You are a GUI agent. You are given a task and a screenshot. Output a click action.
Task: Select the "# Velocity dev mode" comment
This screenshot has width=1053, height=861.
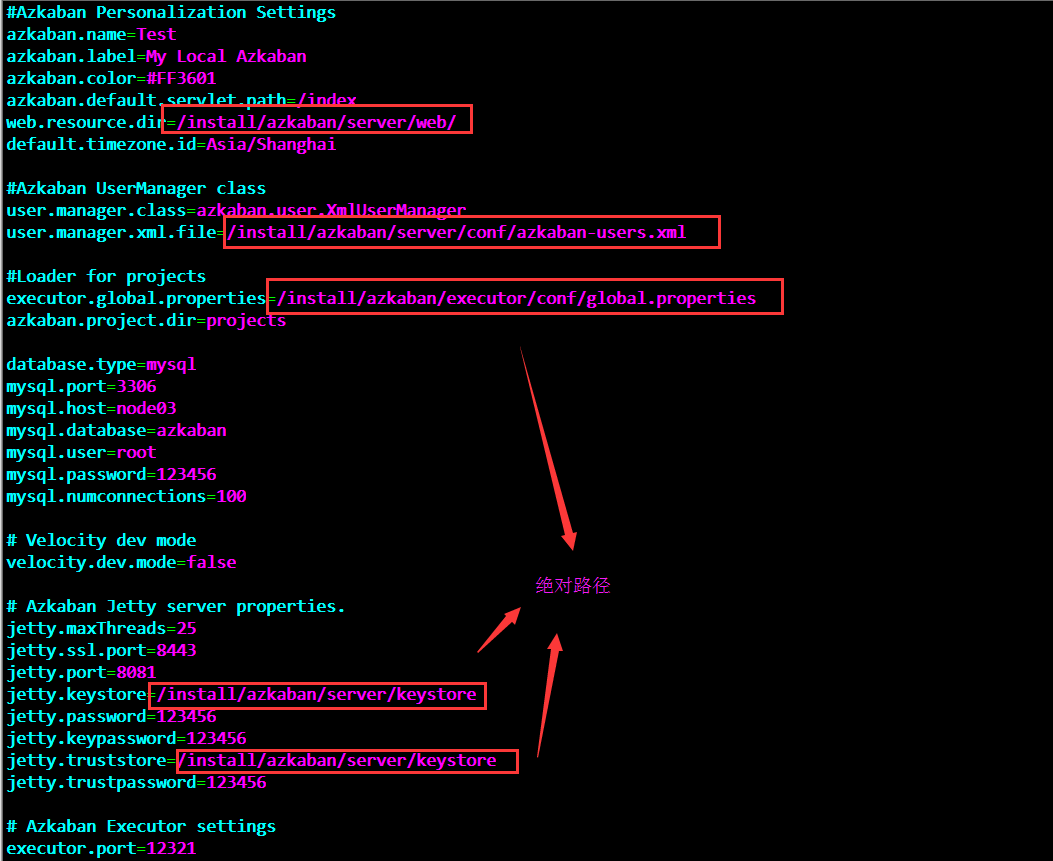point(101,540)
